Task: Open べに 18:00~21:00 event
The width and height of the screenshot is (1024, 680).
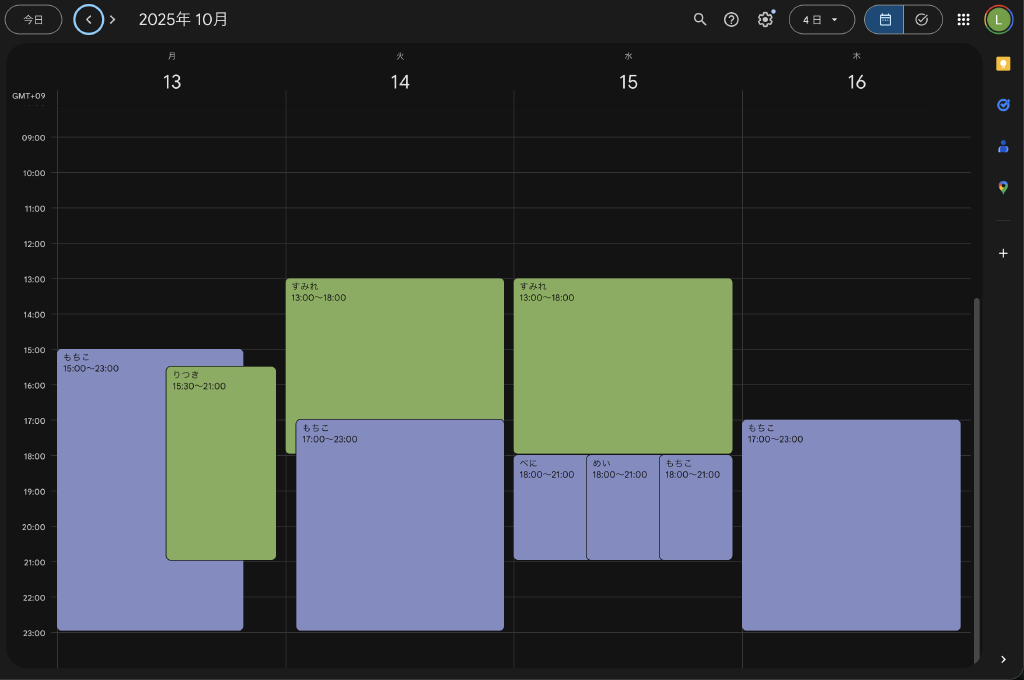Action: coord(550,508)
